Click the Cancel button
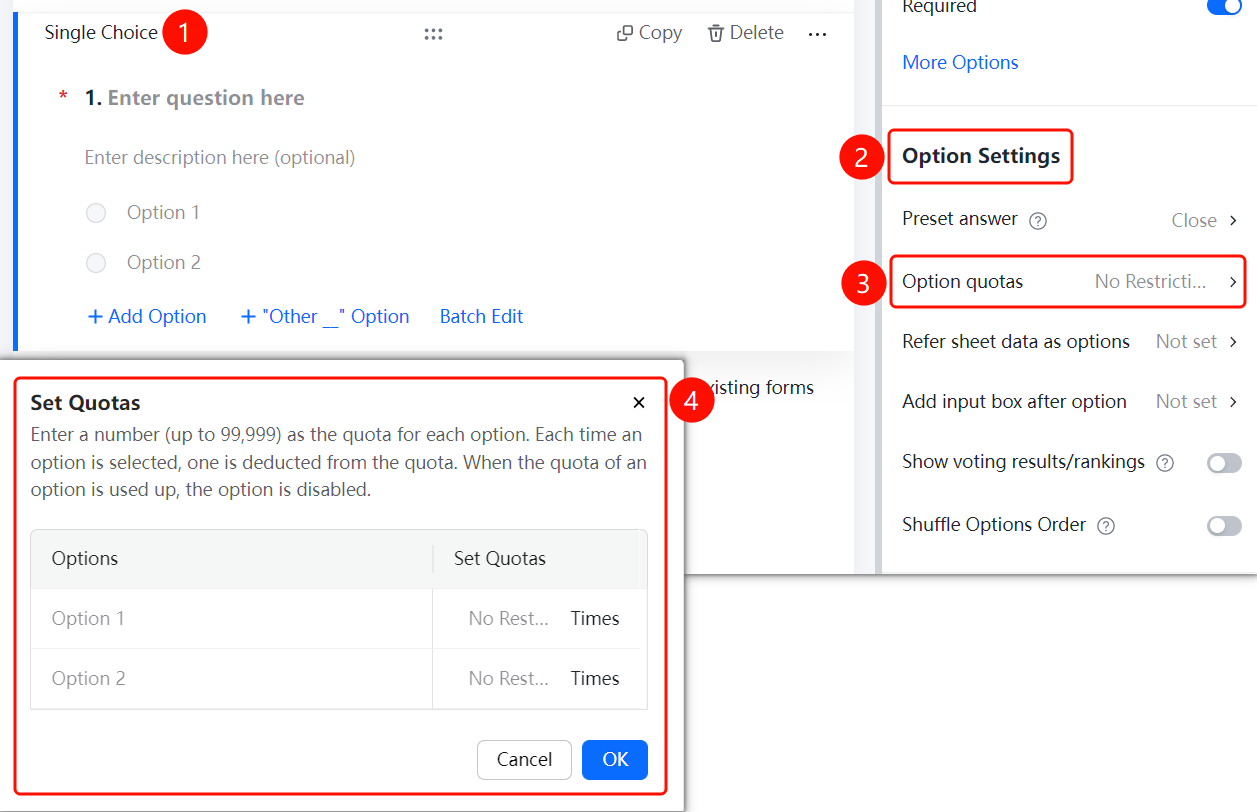The height and width of the screenshot is (812, 1257). [524, 760]
